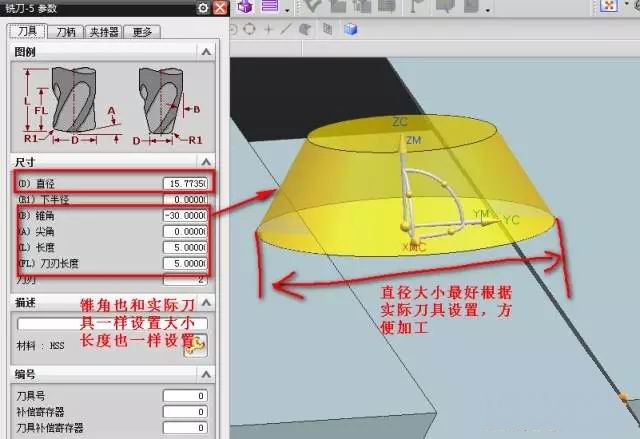Open the dropdown arrow beside the purple lines icon
The width and height of the screenshot is (640, 439).
tap(287, 10)
